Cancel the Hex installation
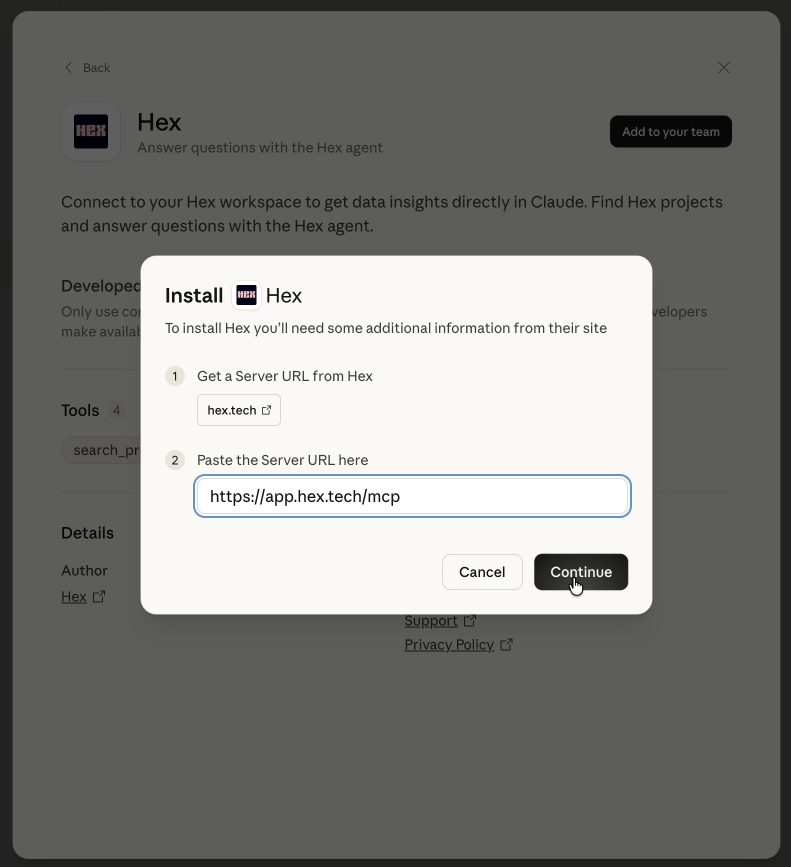This screenshot has height=867, width=791. pyautogui.click(x=482, y=571)
